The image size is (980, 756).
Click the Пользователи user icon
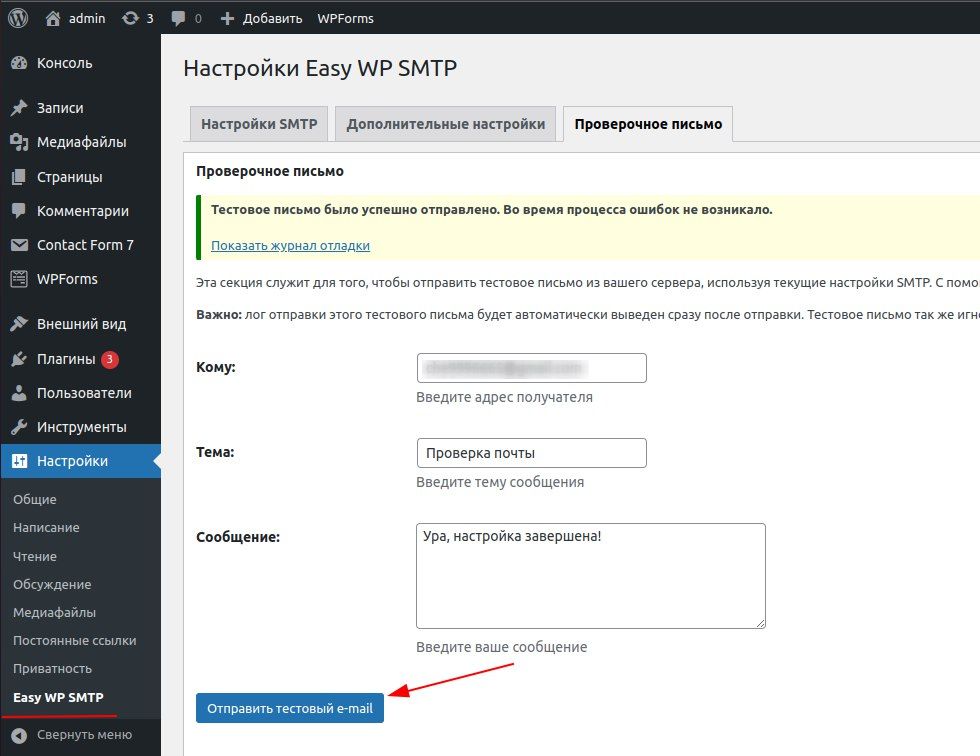pyautogui.click(x=19, y=393)
